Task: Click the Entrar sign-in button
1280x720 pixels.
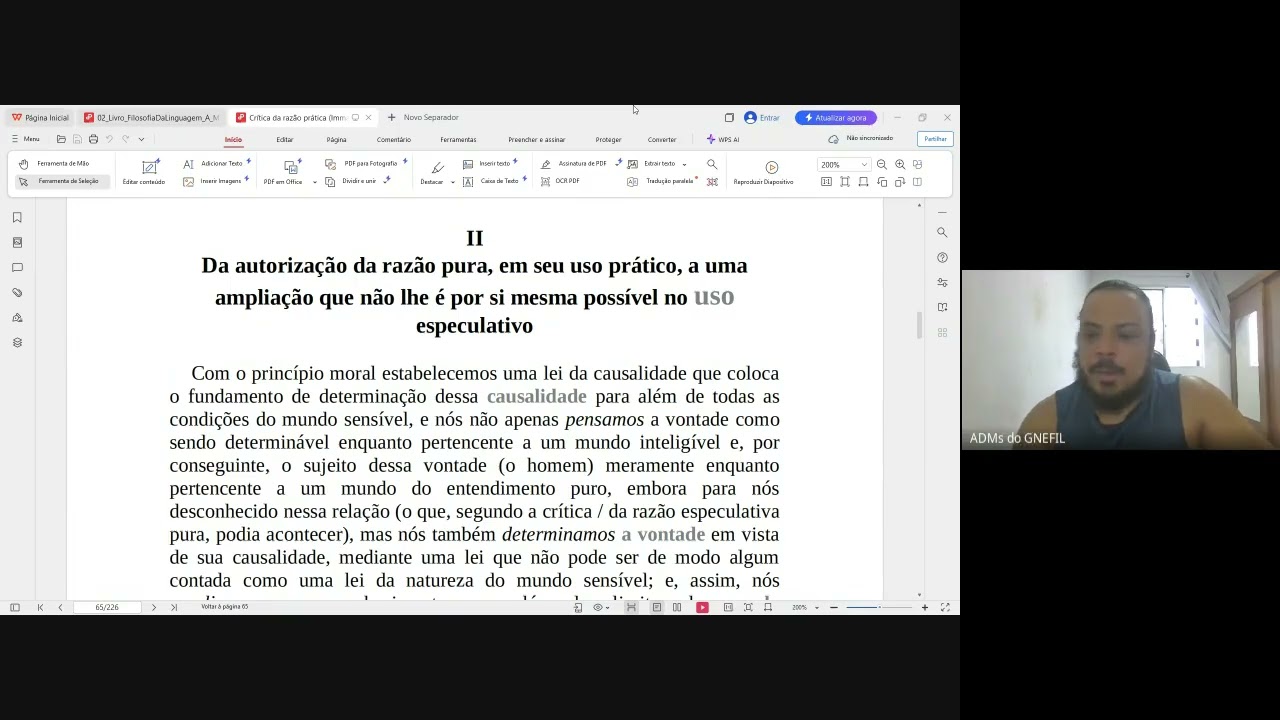Action: pos(762,117)
